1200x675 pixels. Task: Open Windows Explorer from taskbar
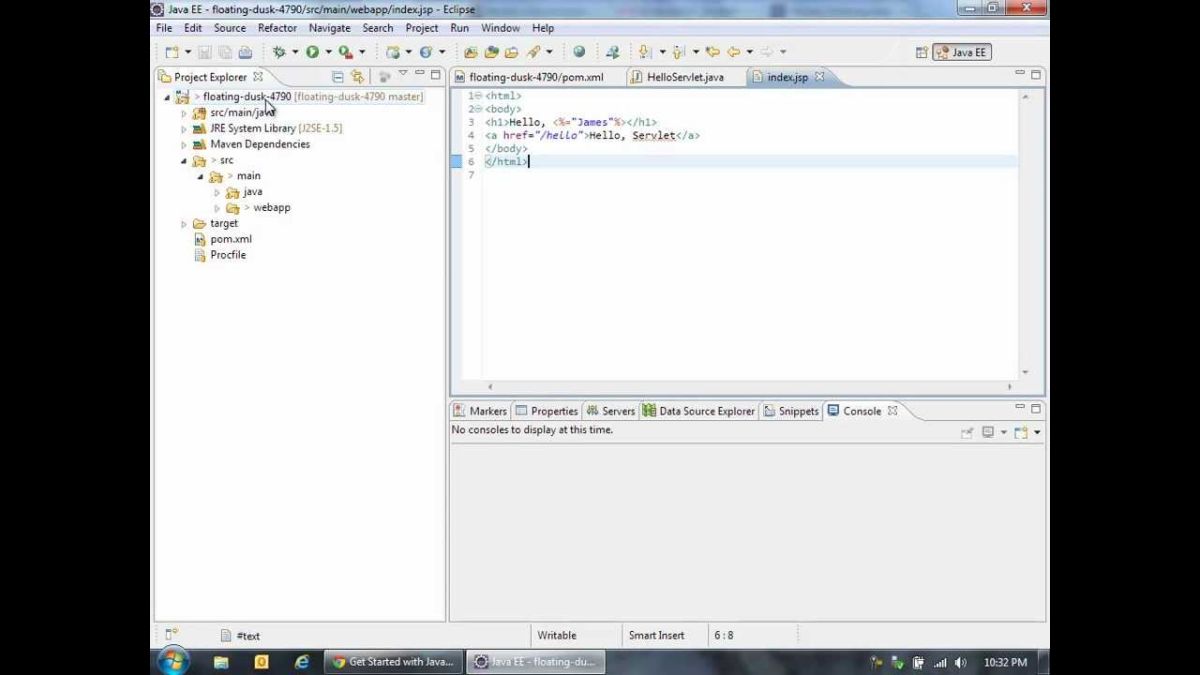pos(221,662)
